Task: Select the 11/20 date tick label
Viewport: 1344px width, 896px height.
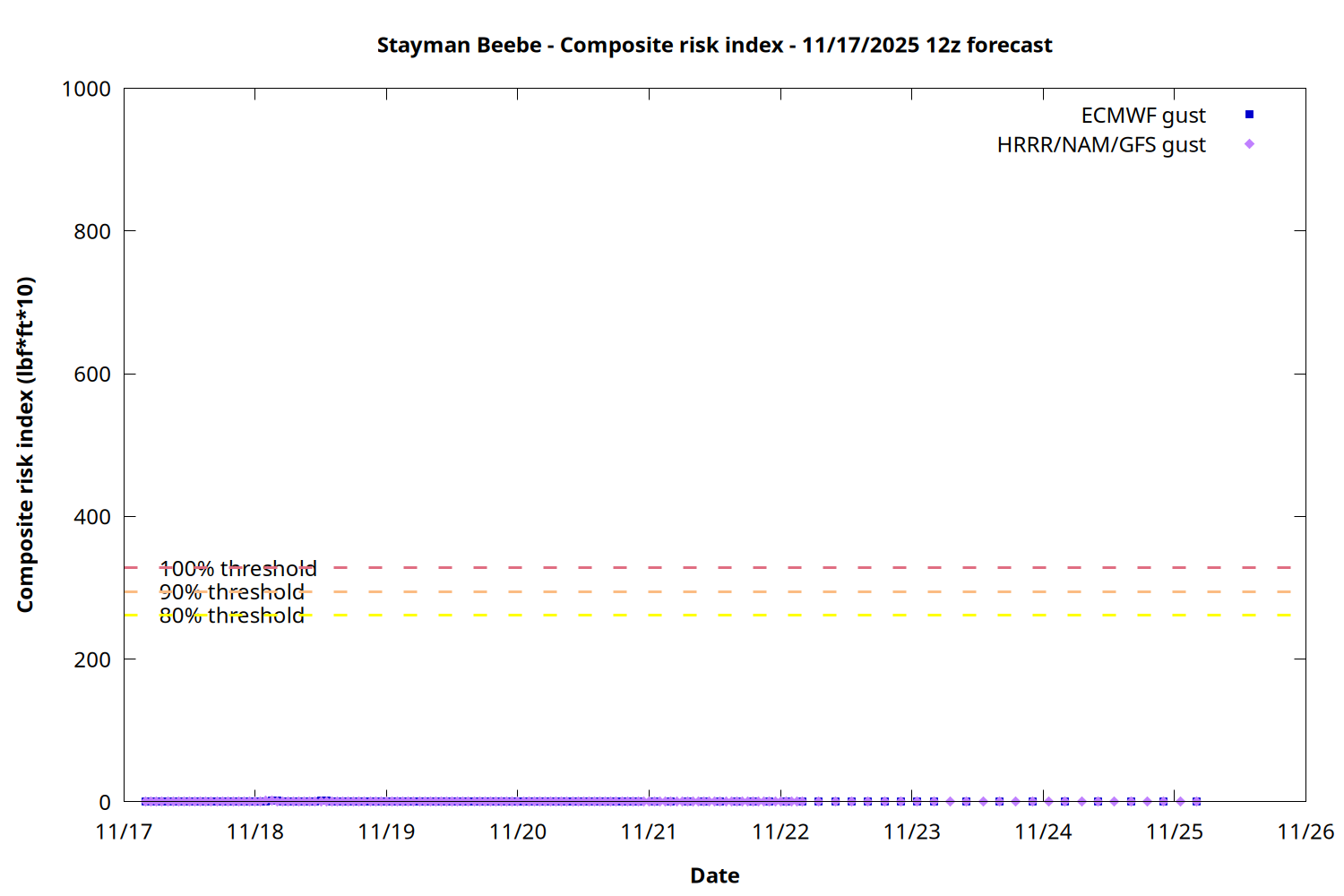Action: 517,831
